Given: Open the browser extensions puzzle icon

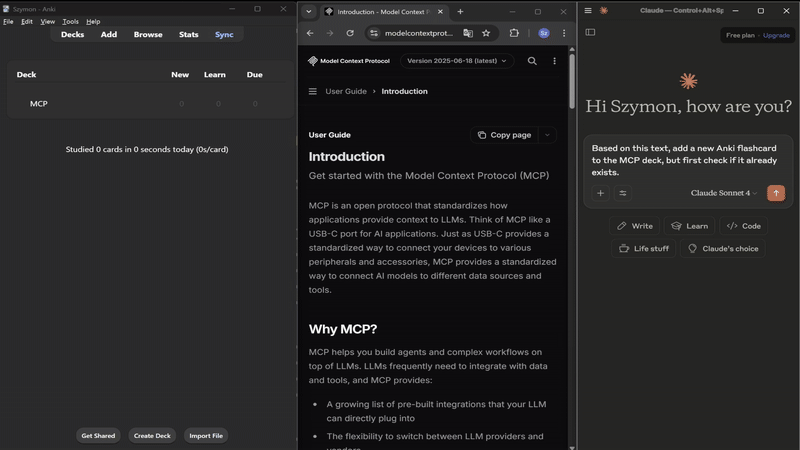Looking at the screenshot, I should [x=514, y=33].
